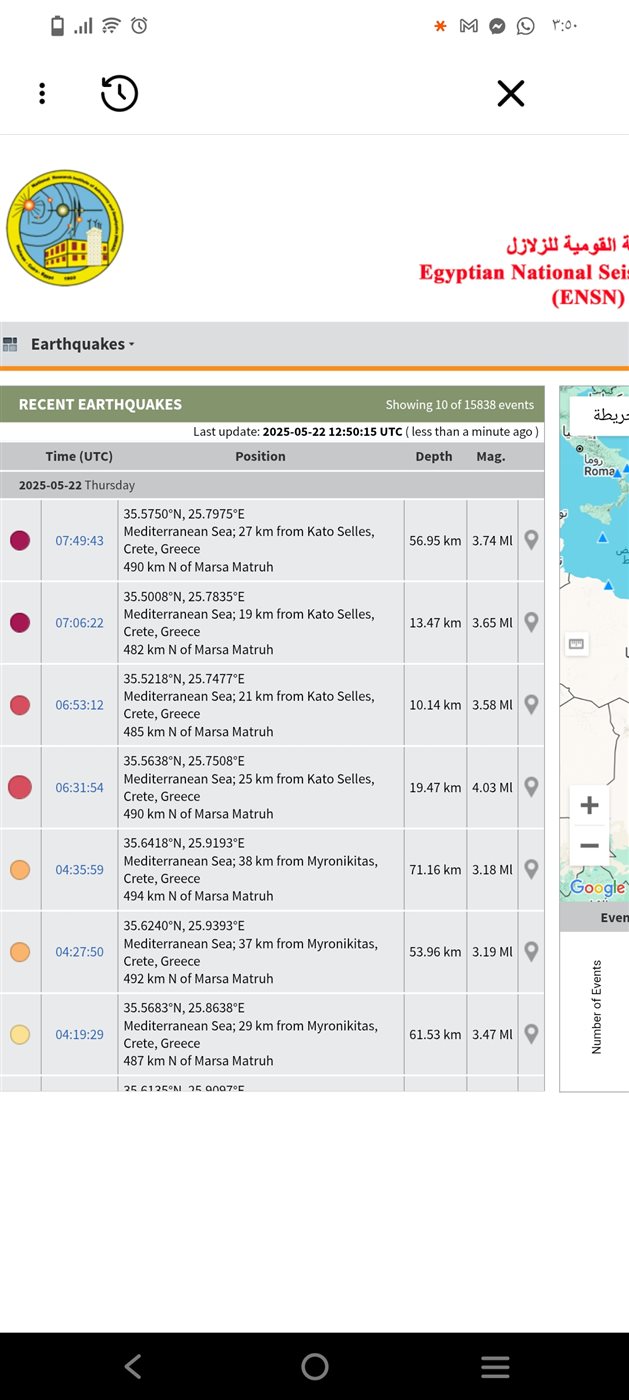Open the 04:27:50 earthquake event link
This screenshot has height=1400, width=629.
tap(79, 952)
